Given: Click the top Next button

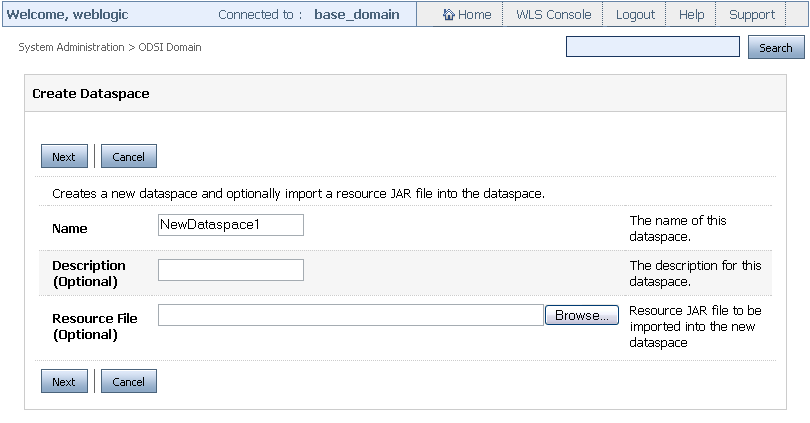Looking at the screenshot, I should 64,156.
